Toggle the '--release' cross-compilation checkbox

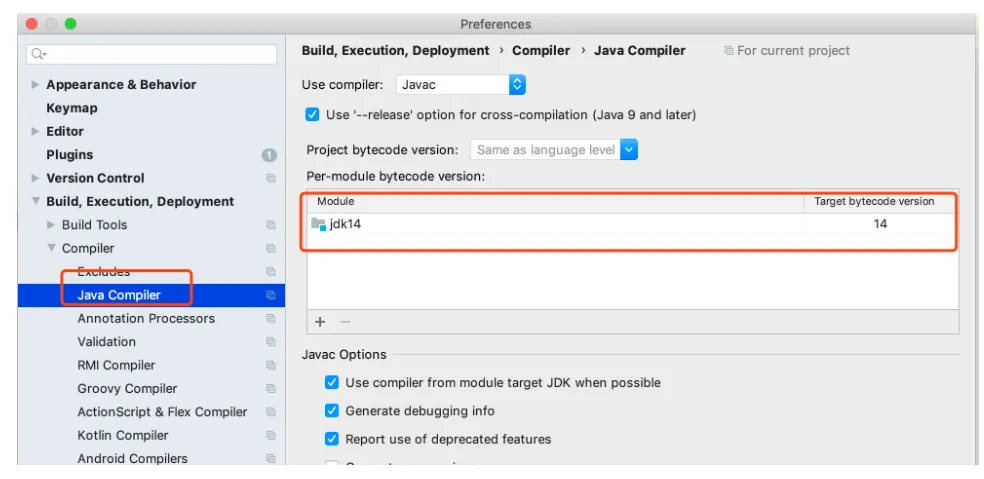(x=313, y=115)
